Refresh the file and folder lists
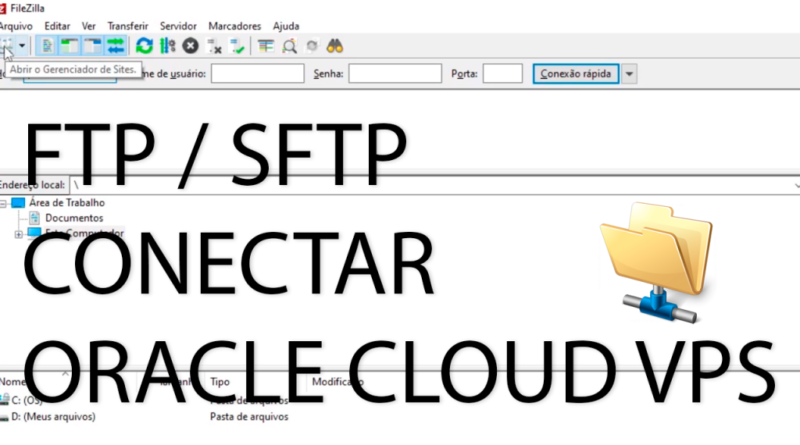800x445 pixels. (x=144, y=46)
